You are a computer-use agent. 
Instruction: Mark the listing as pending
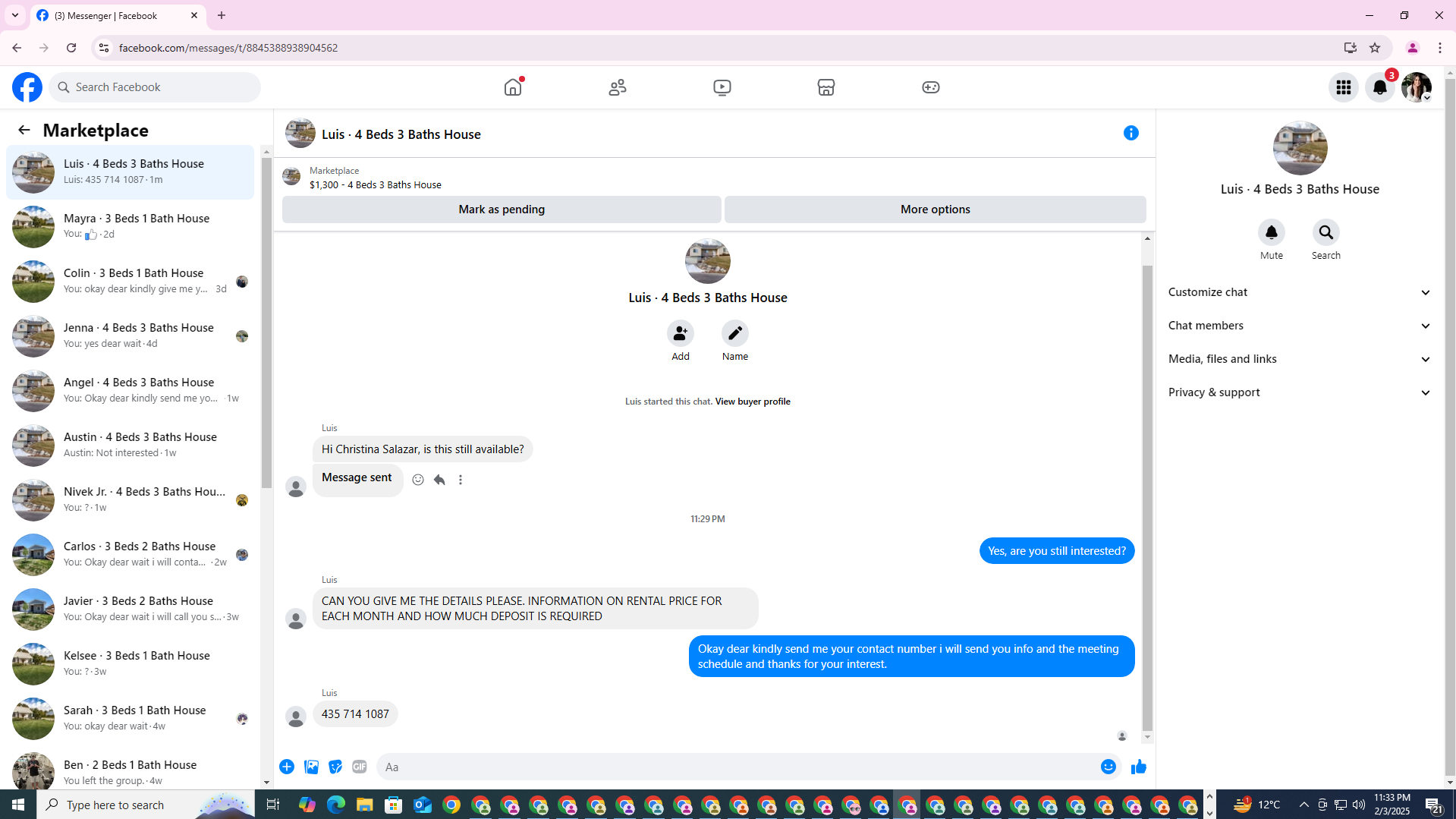(x=502, y=209)
